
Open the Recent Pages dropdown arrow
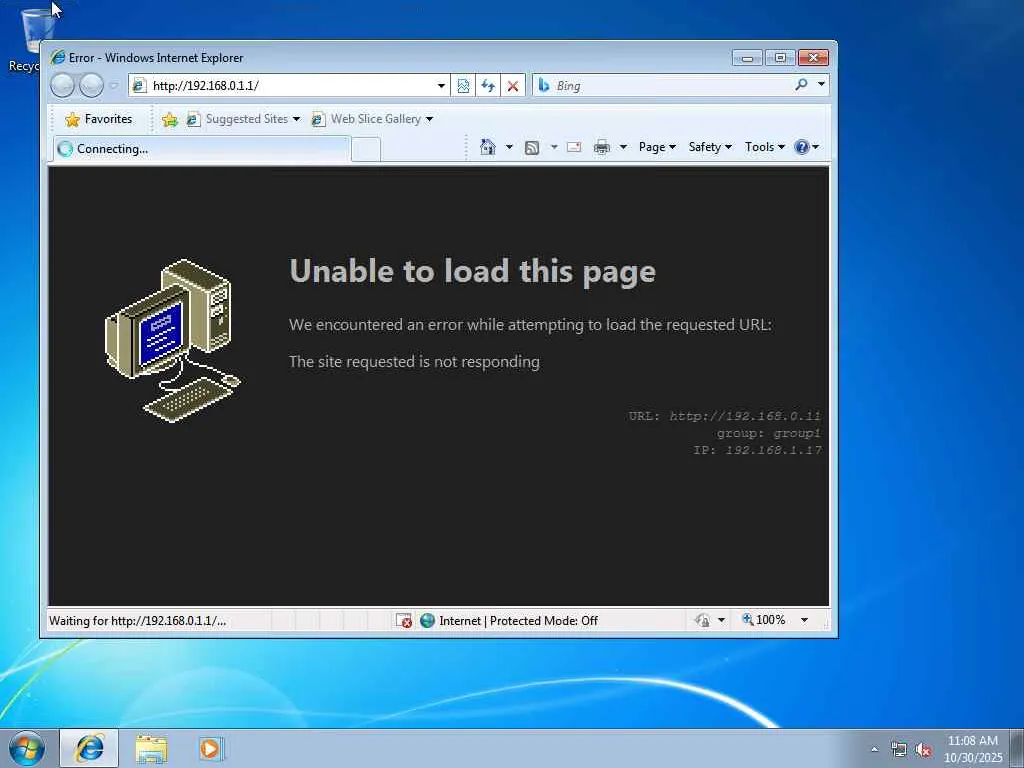click(114, 86)
